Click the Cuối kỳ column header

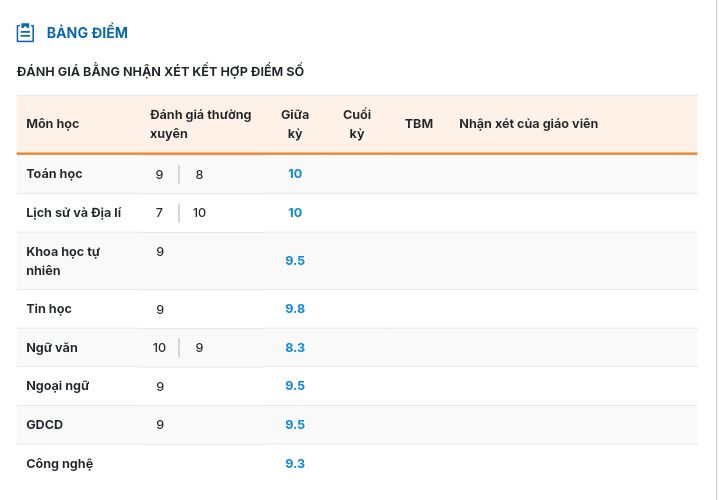click(357, 124)
